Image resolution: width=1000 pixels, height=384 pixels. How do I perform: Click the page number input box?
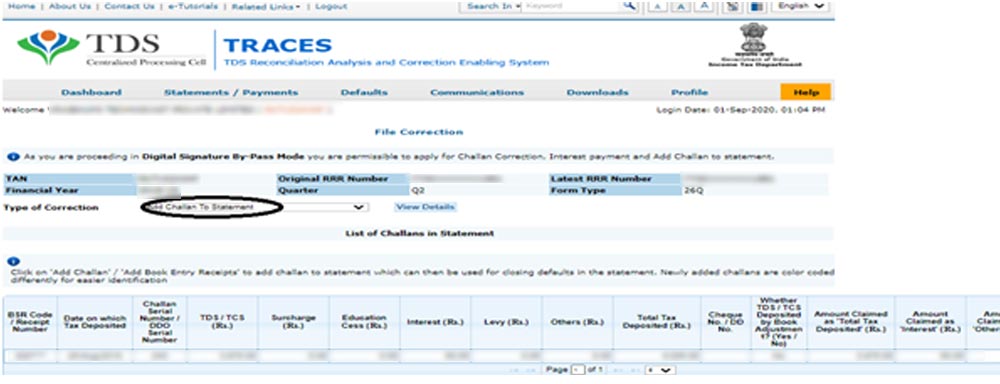[x=578, y=370]
